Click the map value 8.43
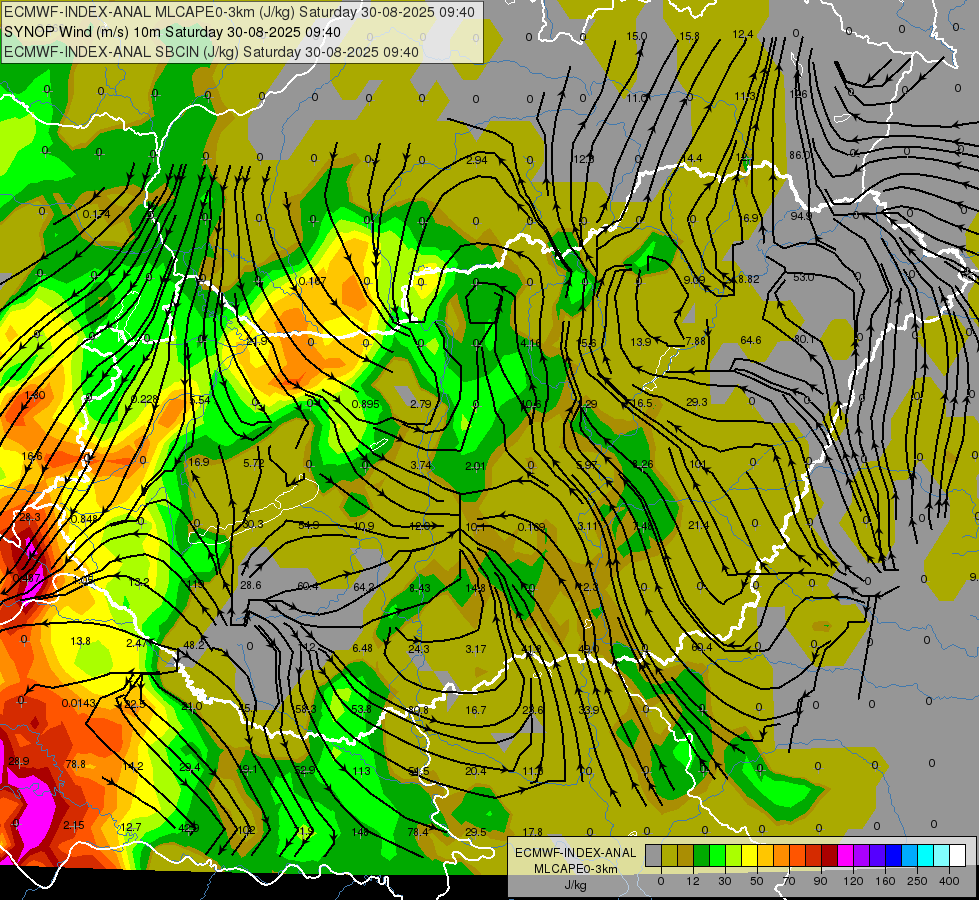This screenshot has width=979, height=900. (x=420, y=588)
